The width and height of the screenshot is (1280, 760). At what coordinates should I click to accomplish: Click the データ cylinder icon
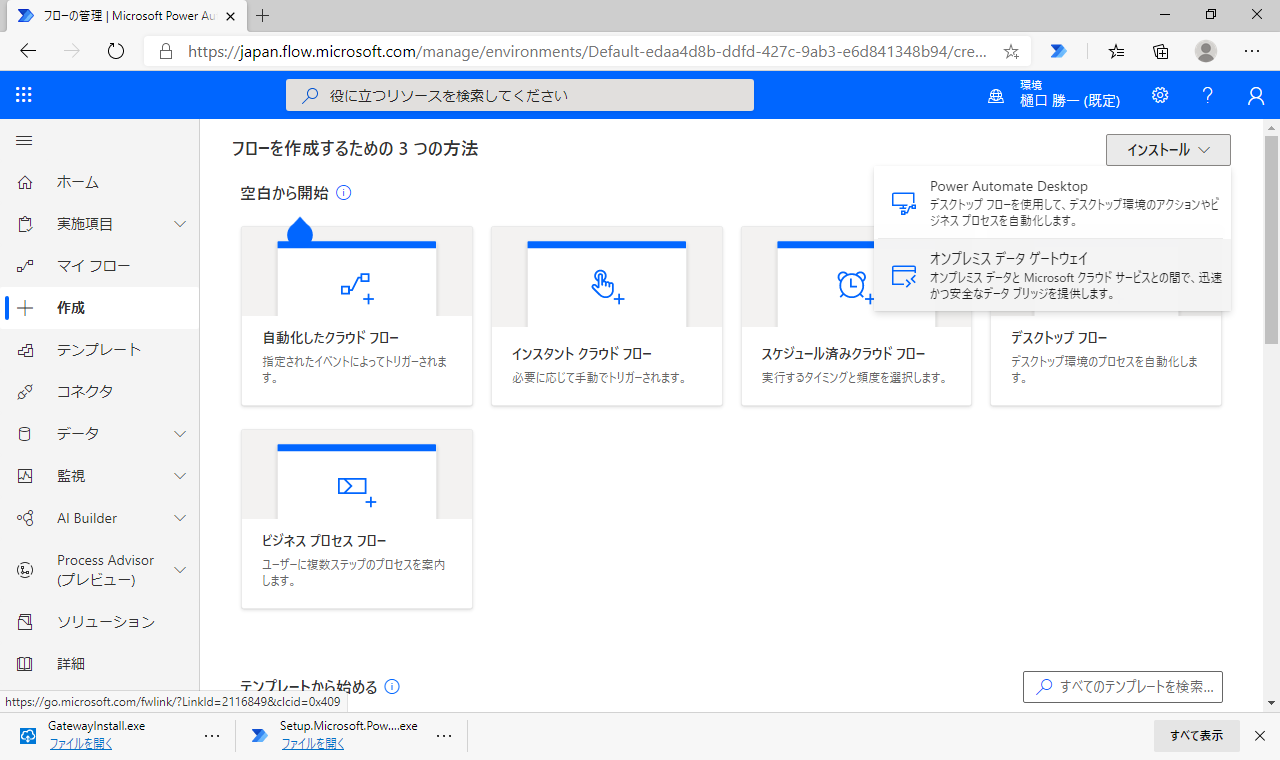coord(25,434)
